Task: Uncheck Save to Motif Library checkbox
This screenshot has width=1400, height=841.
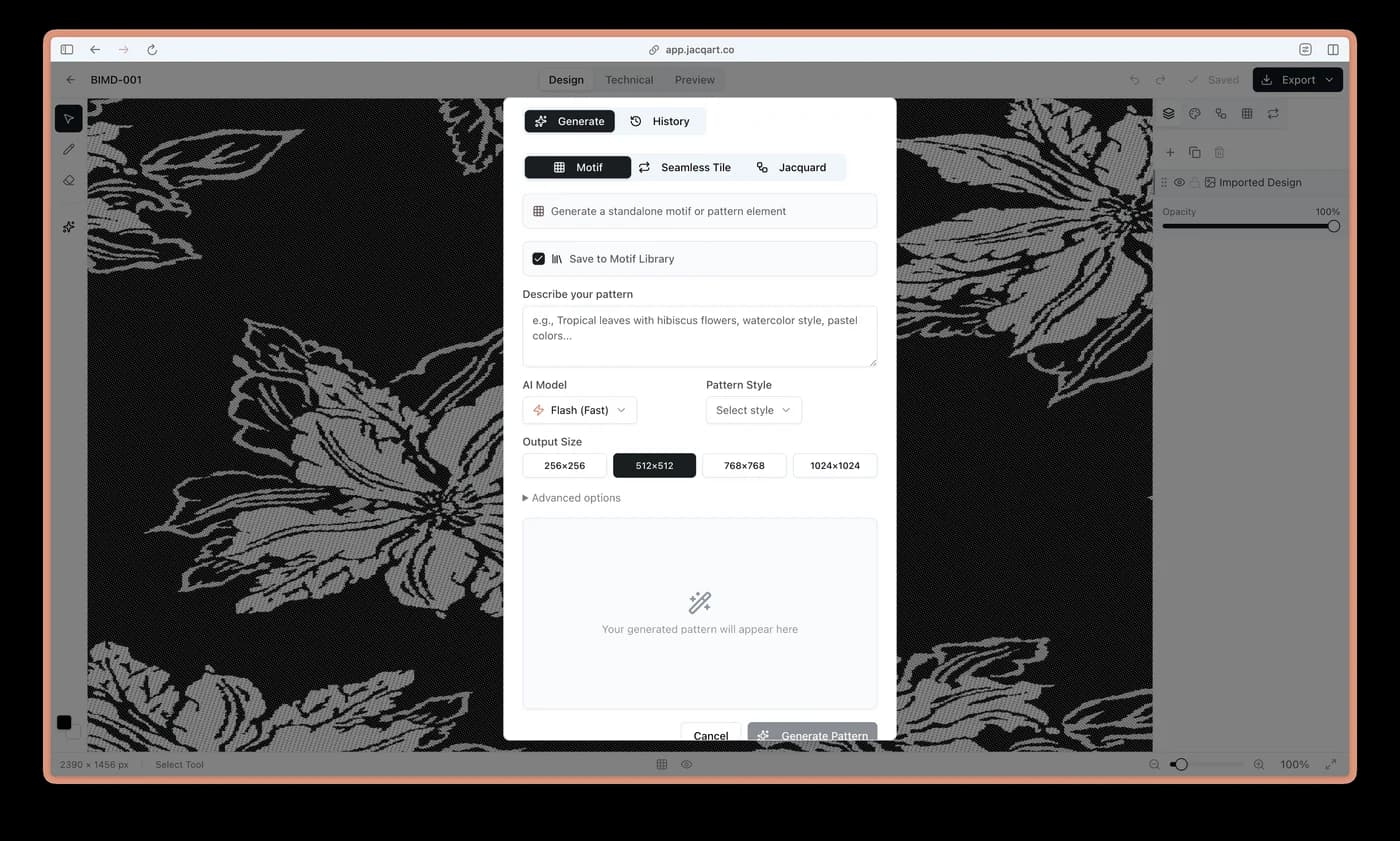Action: point(538,259)
